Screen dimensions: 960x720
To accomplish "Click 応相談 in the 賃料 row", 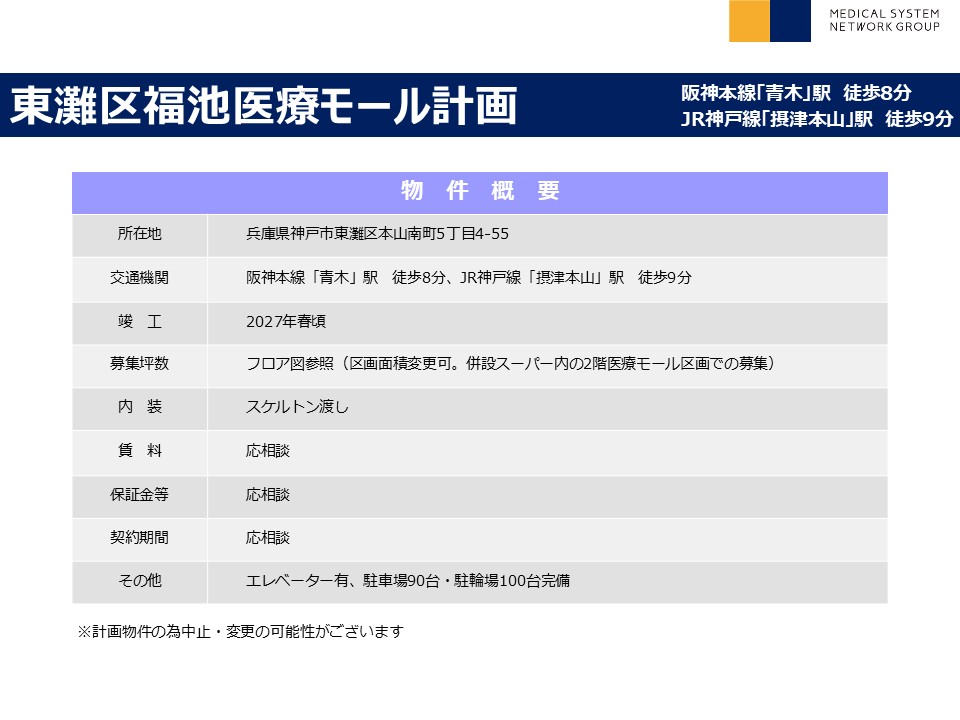I will [267, 451].
